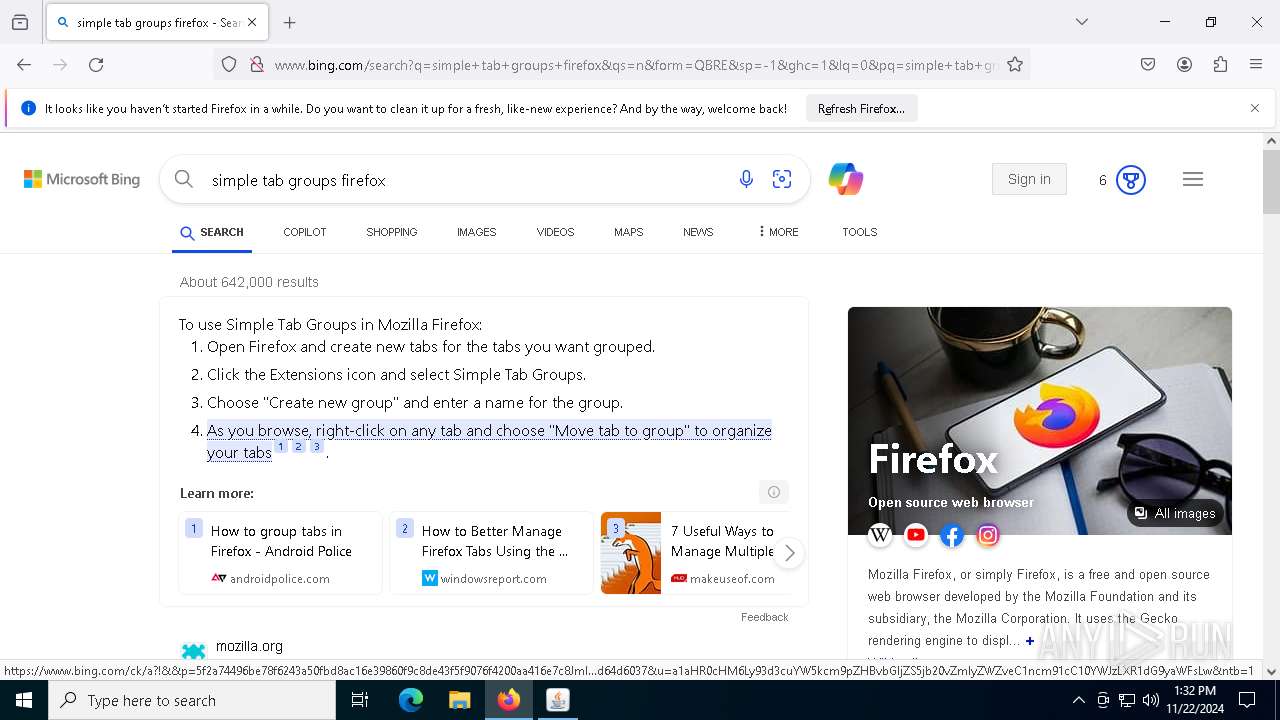Viewport: 1280px width, 720px height.
Task: Open visual search camera icon
Action: click(782, 179)
